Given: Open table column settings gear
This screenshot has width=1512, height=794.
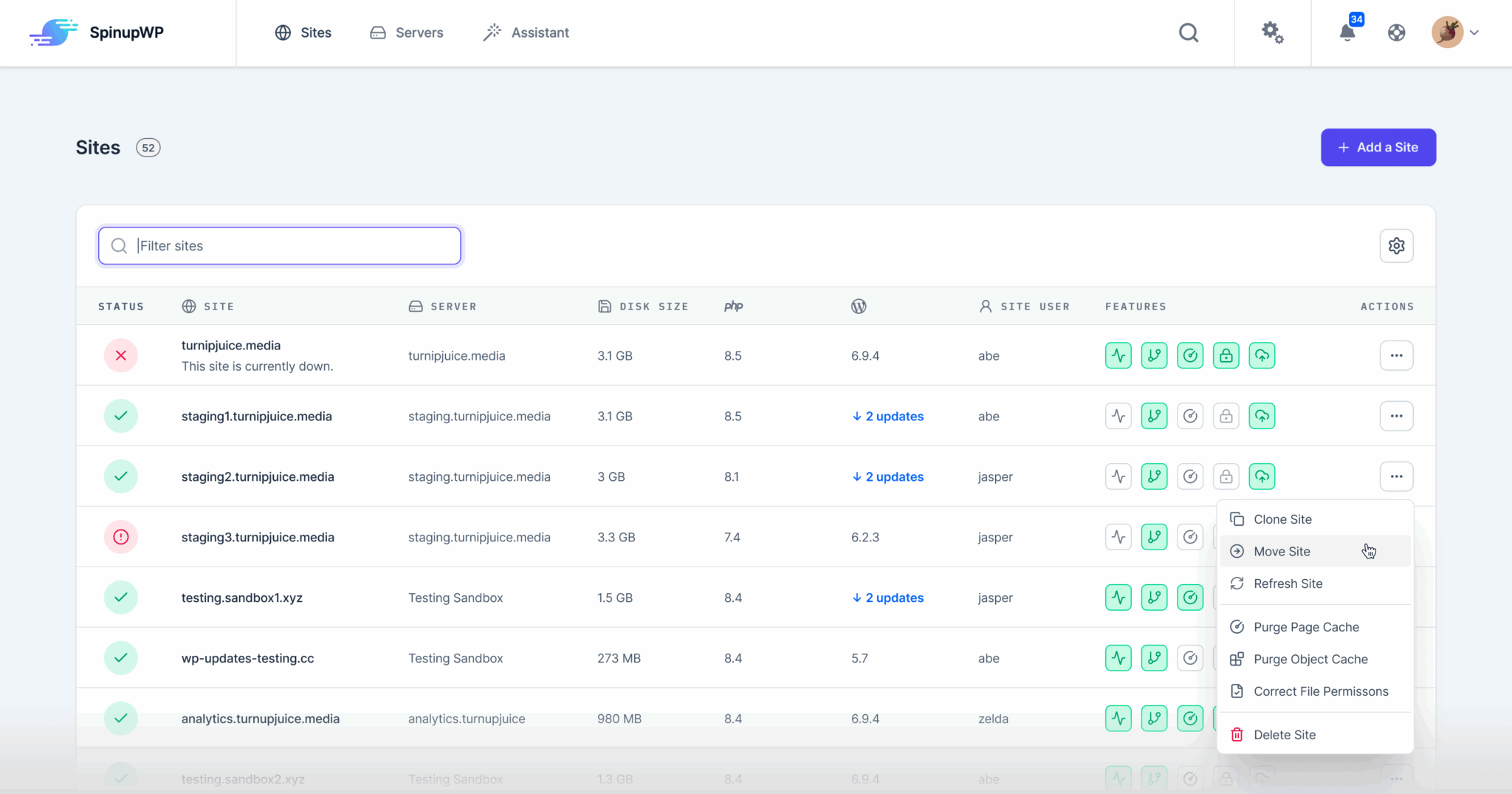Looking at the screenshot, I should coord(1396,246).
